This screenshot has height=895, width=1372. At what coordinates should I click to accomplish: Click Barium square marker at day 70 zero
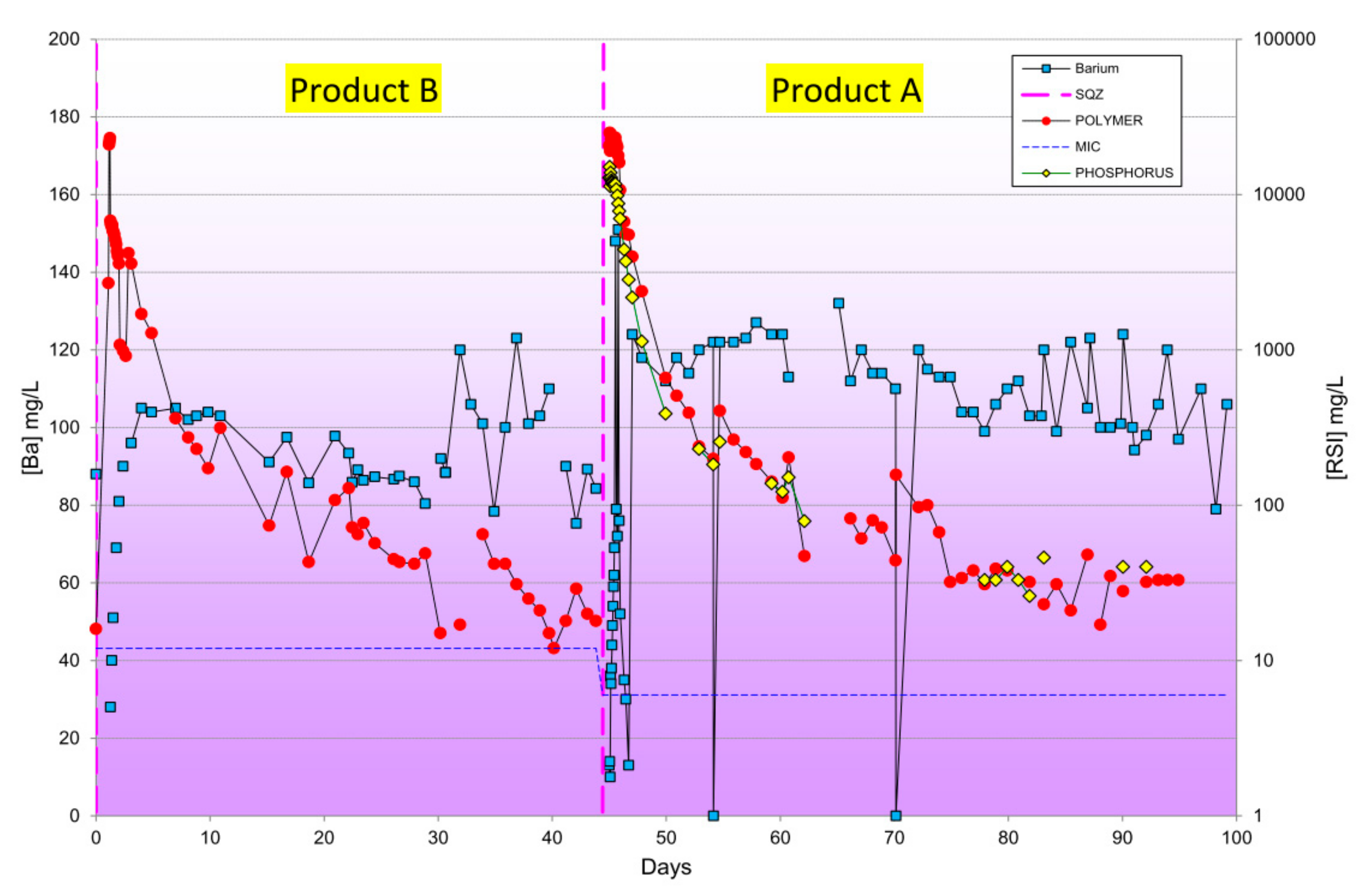[895, 816]
